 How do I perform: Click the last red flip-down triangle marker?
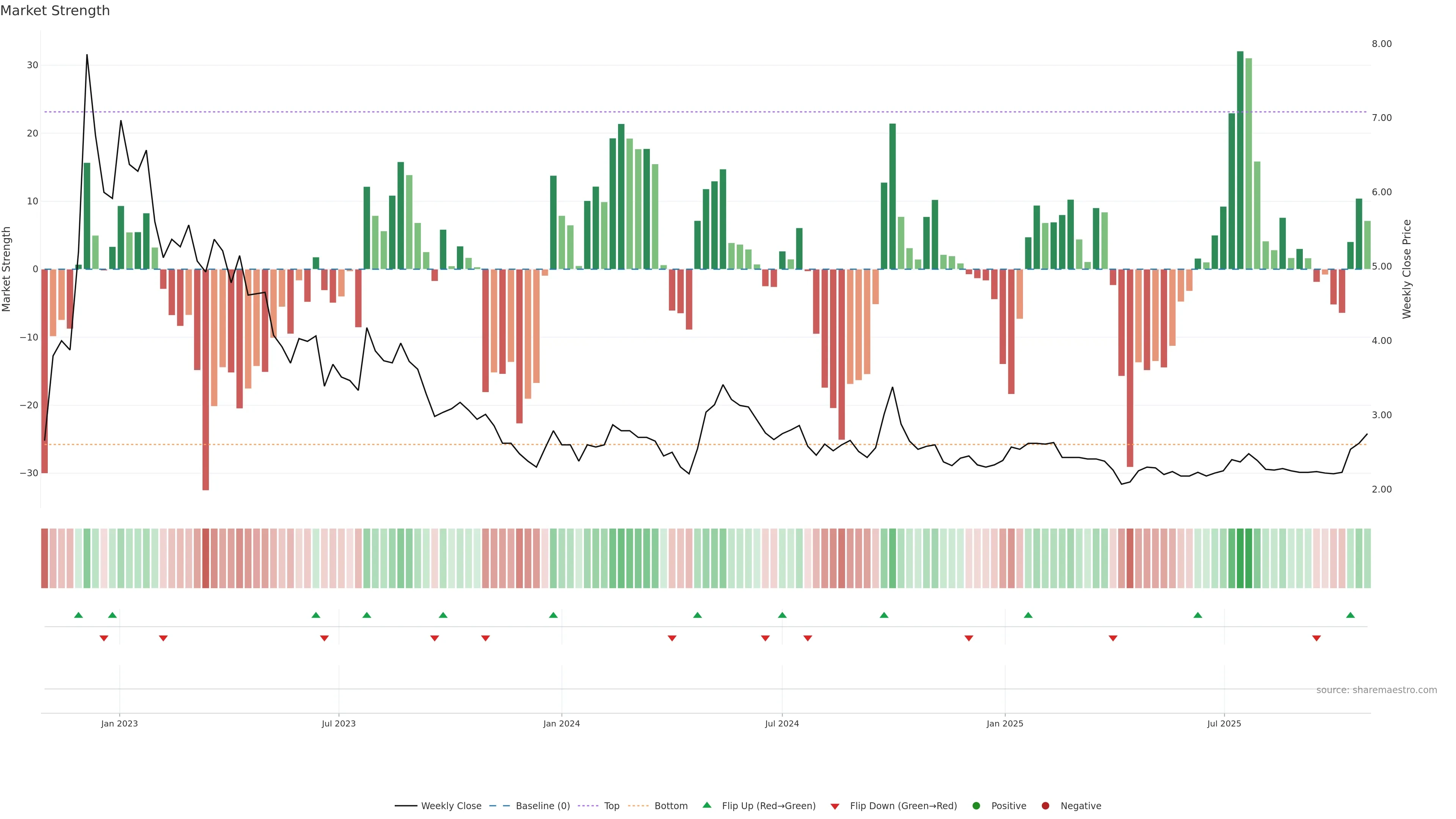click(x=1316, y=638)
